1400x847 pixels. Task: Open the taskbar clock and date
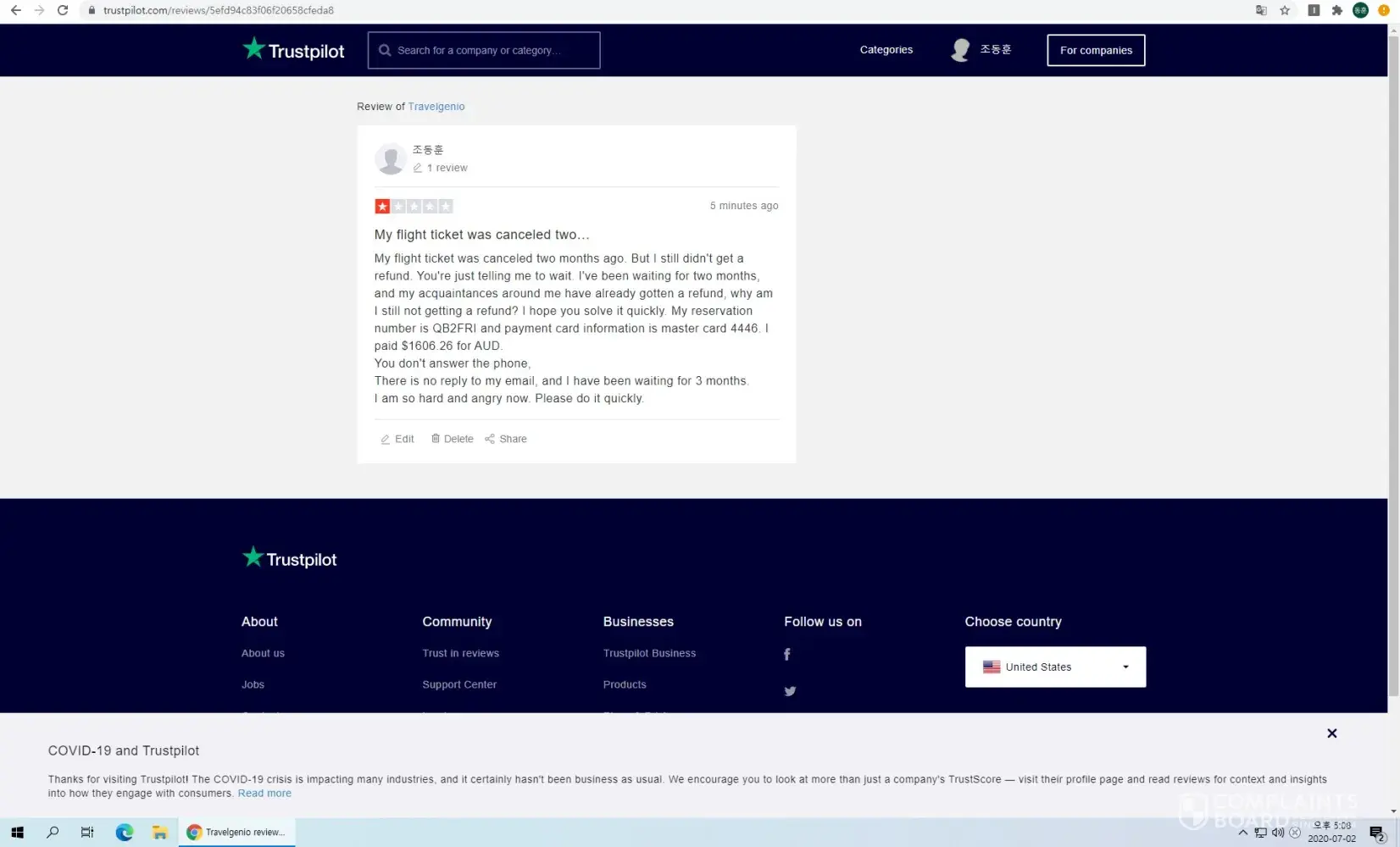[x=1331, y=833]
